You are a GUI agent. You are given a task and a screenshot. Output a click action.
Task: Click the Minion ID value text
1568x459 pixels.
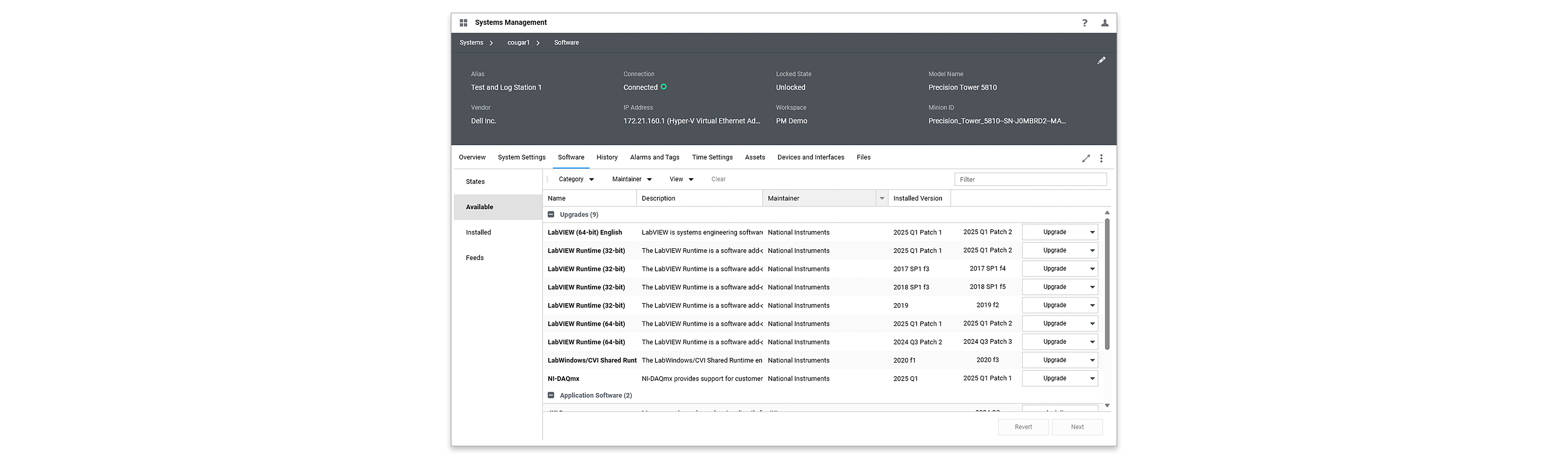click(x=997, y=121)
